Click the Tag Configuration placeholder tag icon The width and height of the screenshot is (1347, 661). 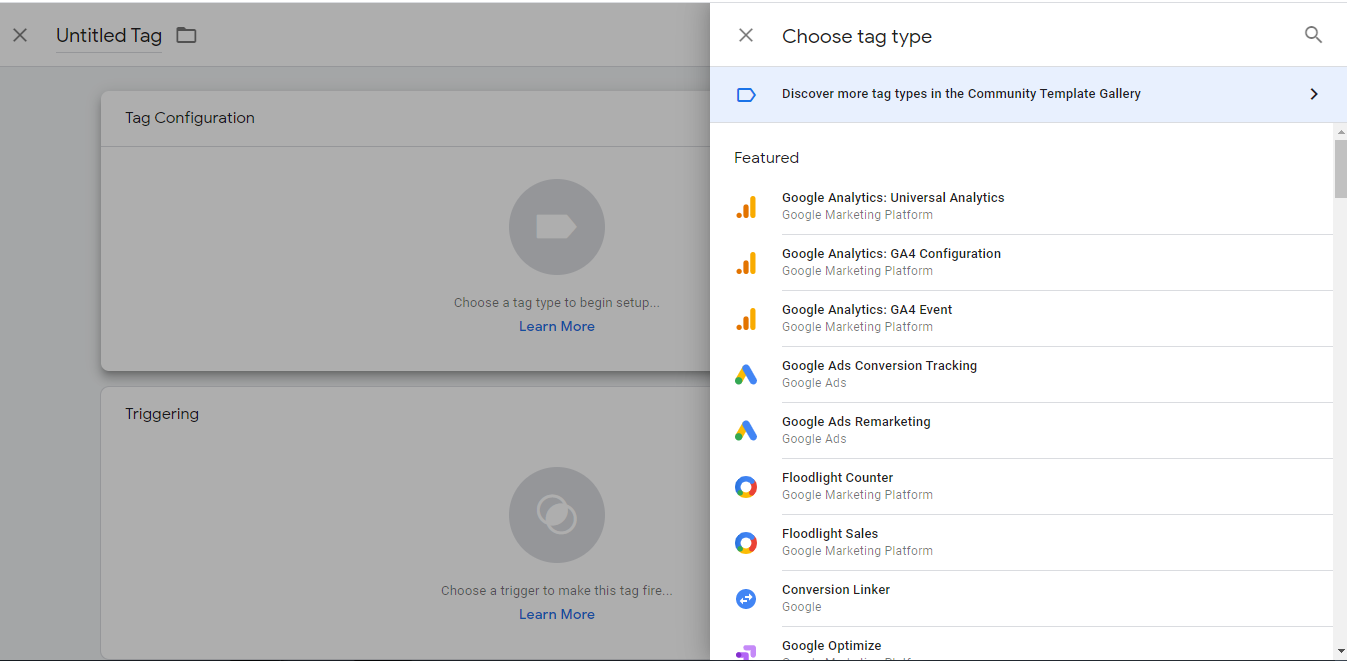point(557,227)
